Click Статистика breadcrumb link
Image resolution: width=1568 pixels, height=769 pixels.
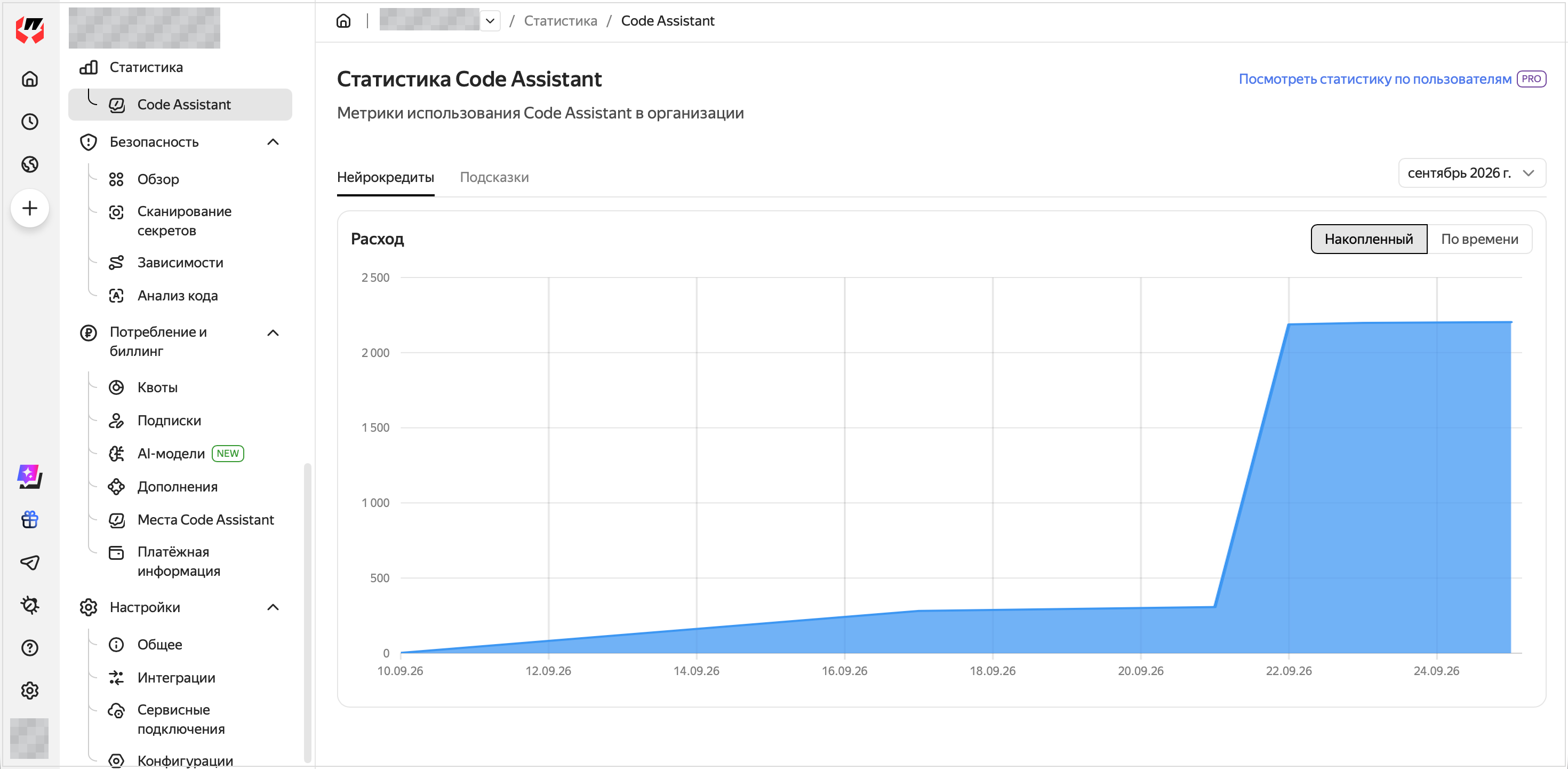[x=560, y=21]
